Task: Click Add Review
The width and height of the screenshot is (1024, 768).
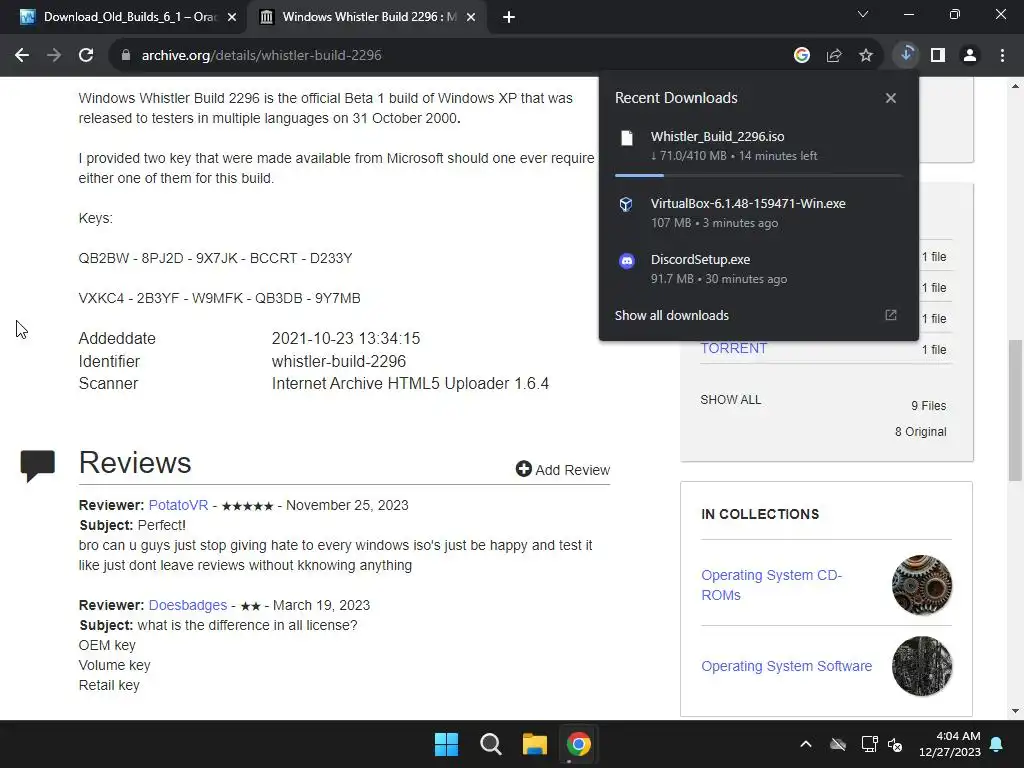Action: (x=563, y=470)
